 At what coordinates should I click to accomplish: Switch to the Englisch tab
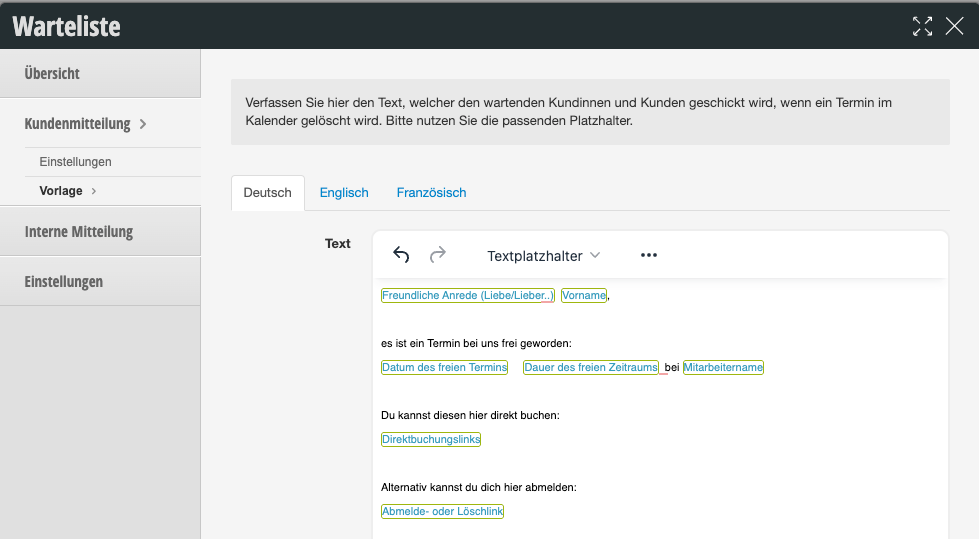(x=344, y=193)
